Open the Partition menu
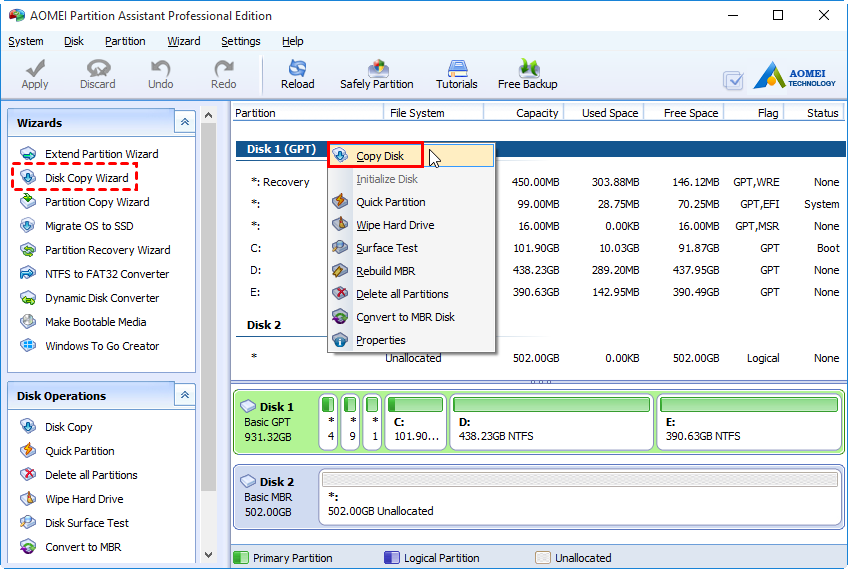 pos(125,41)
